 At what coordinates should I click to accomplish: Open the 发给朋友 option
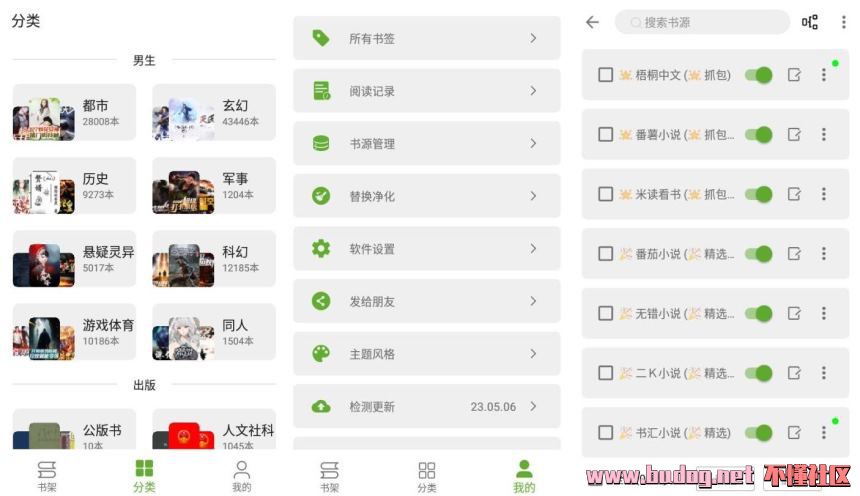coord(427,301)
